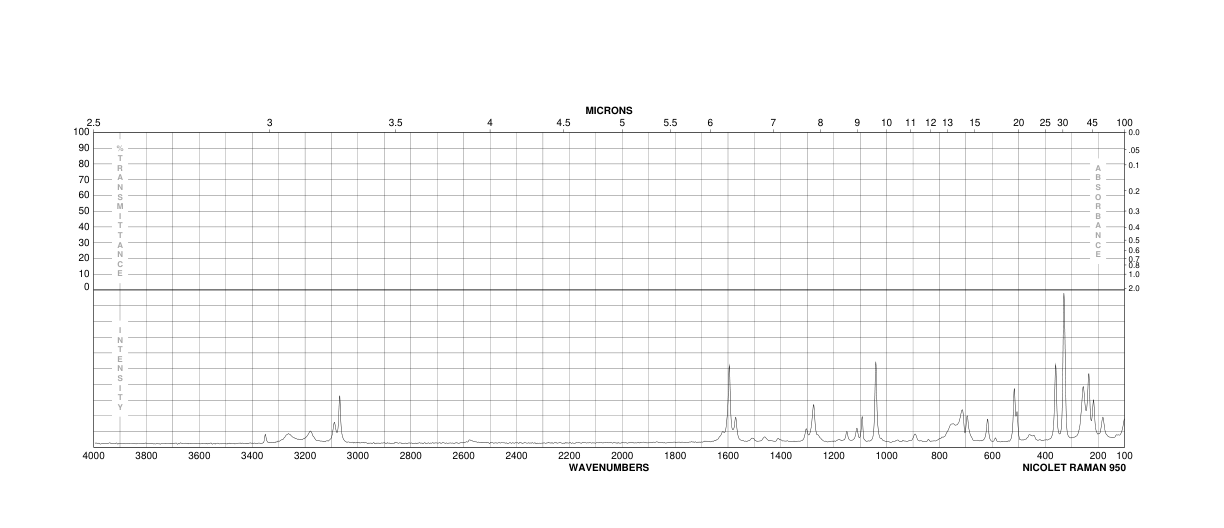Screen dimensions: 1224x528
Task: Select the 8 microns tick label
Action: pos(820,122)
